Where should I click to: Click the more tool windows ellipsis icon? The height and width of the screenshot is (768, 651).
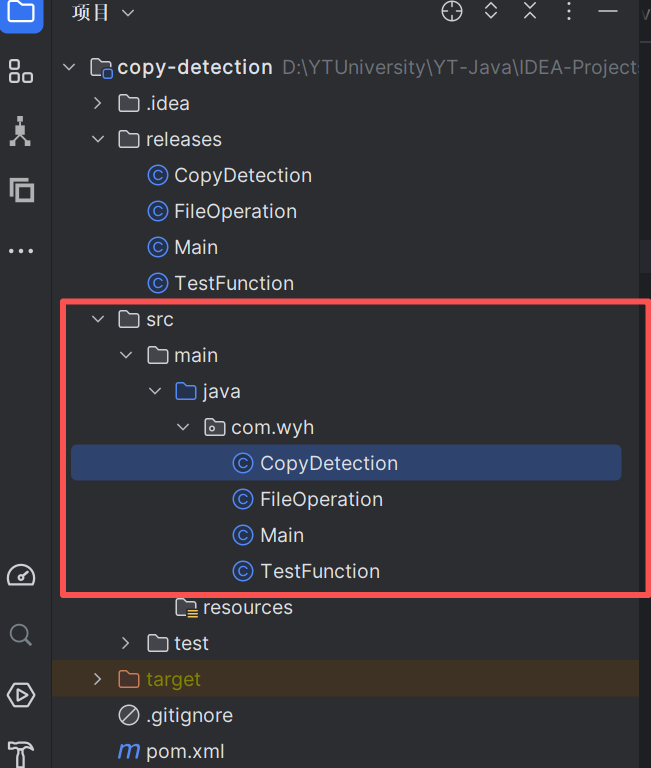pos(21,251)
